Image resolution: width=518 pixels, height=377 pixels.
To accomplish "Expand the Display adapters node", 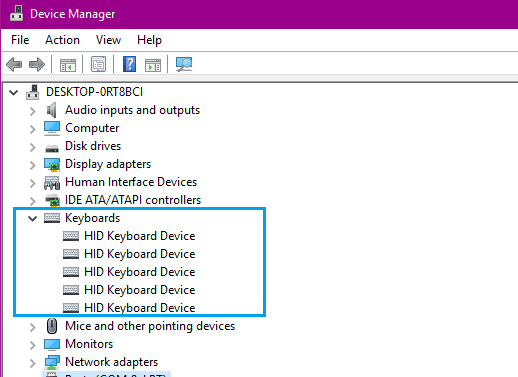I will tap(32, 165).
